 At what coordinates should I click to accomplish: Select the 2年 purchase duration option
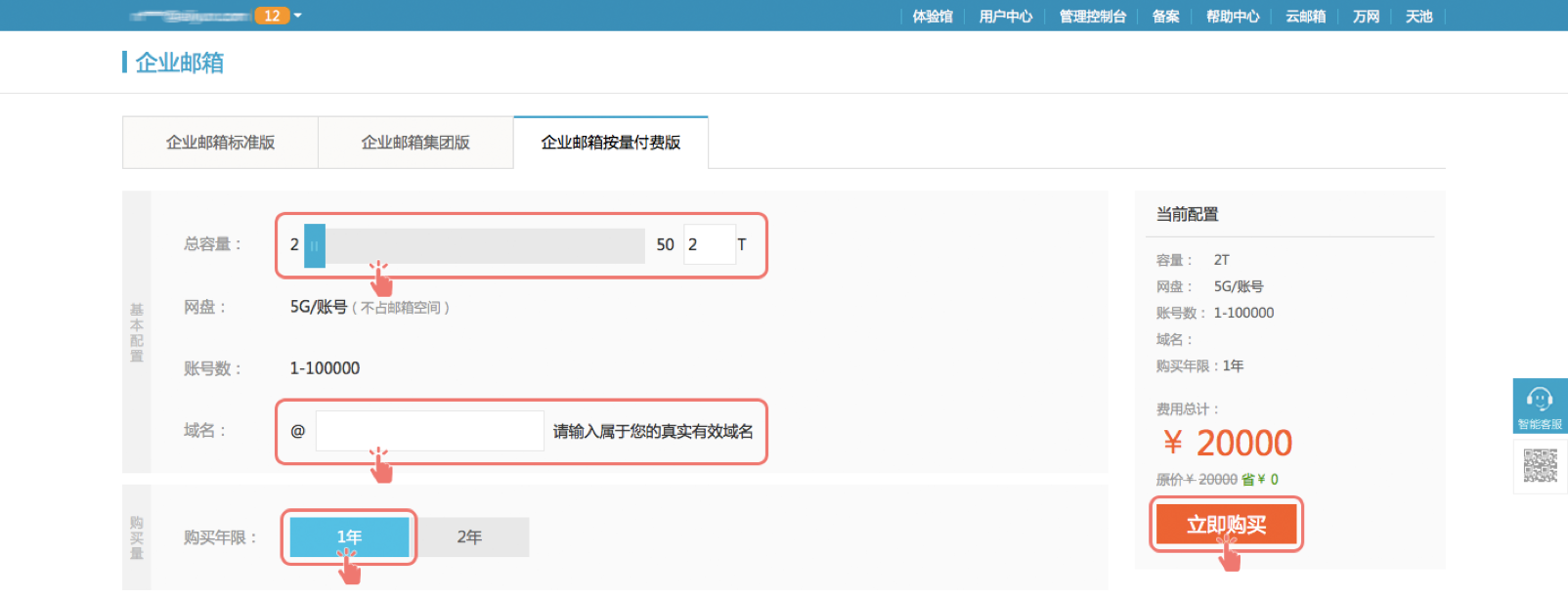coord(469,536)
